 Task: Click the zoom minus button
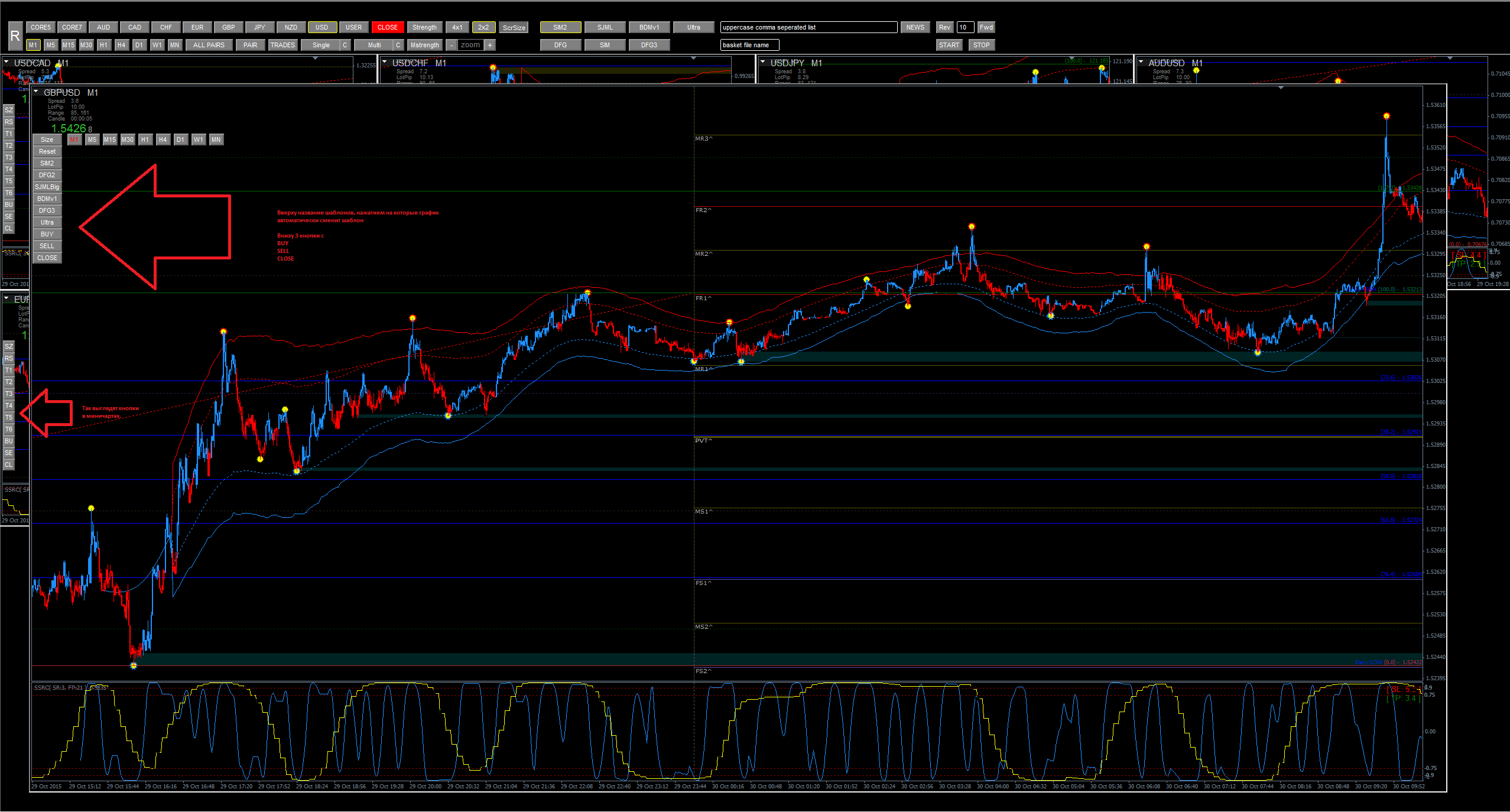(x=452, y=45)
